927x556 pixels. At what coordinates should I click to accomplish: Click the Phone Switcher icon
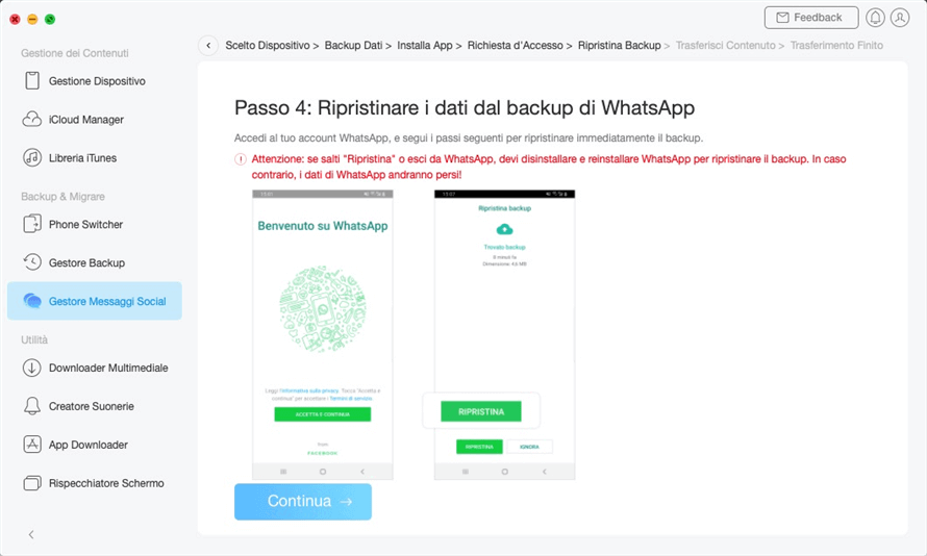(32, 225)
